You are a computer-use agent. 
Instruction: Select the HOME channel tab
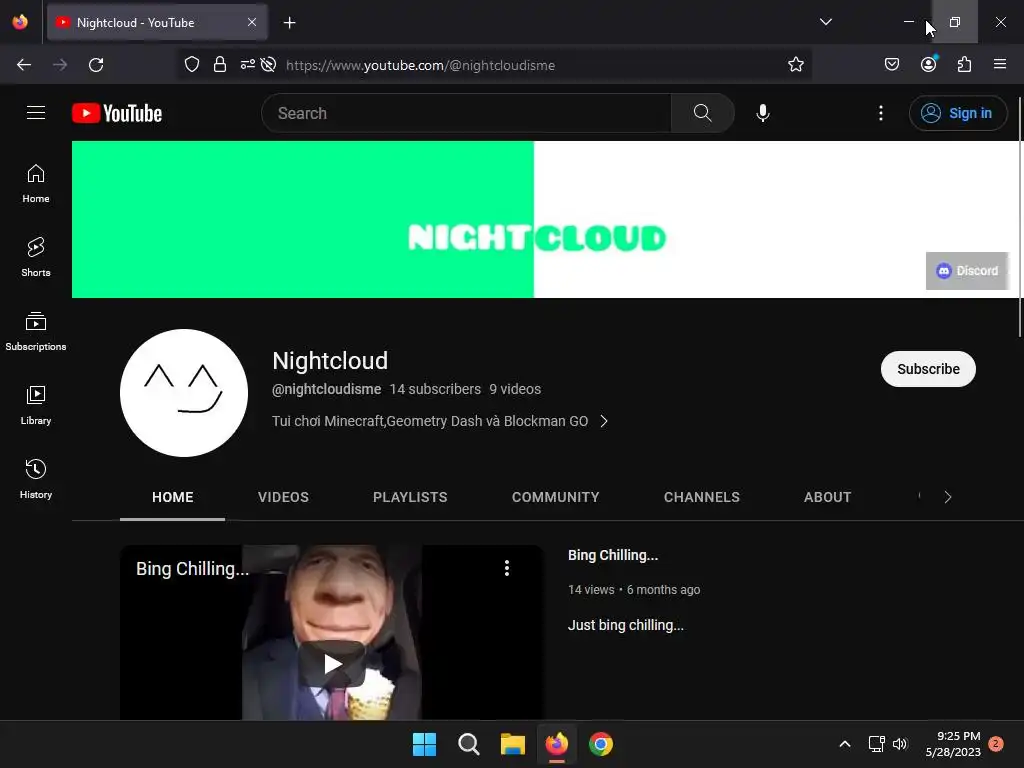point(172,497)
